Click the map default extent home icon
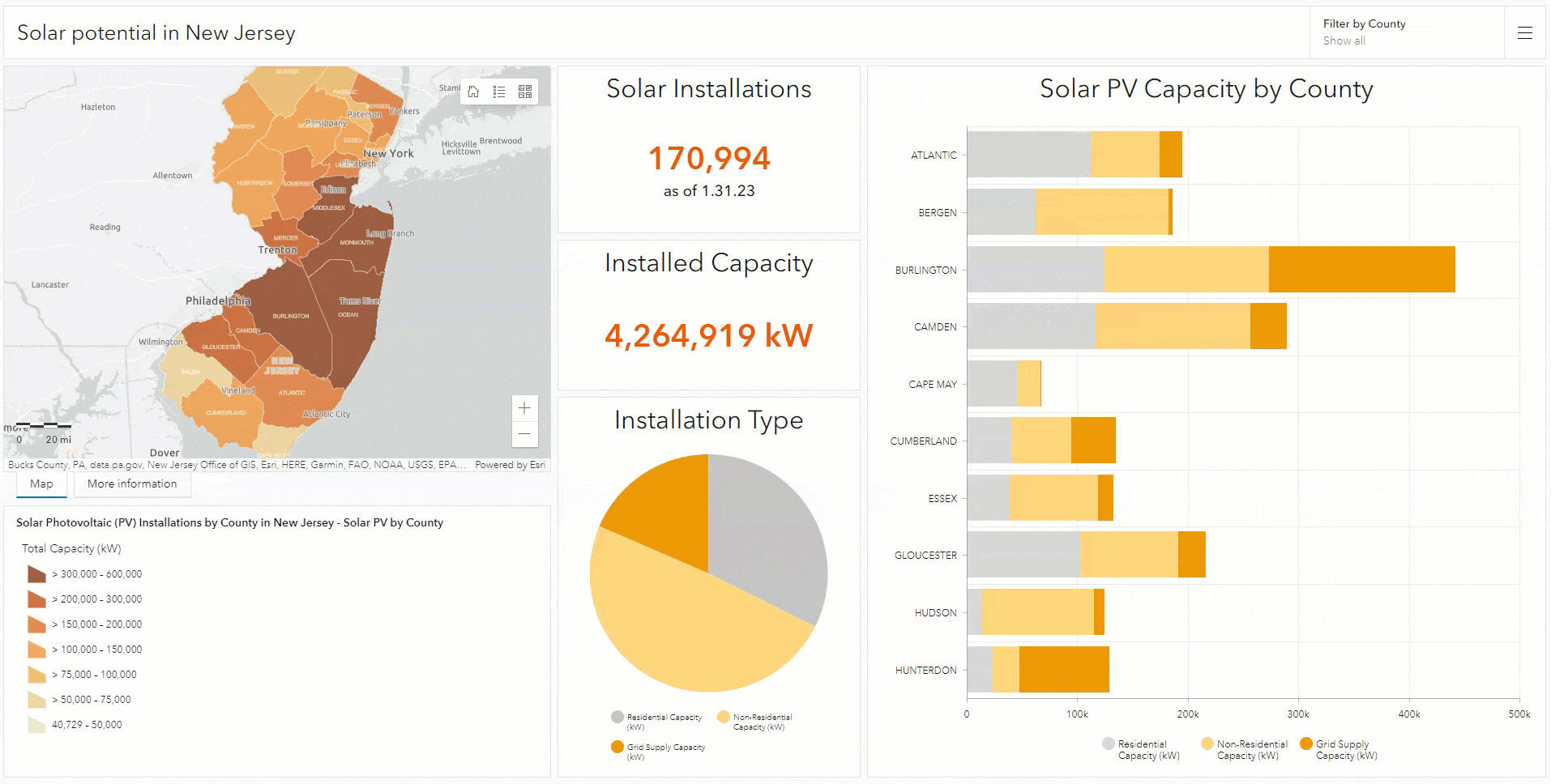This screenshot has height=784, width=1551. coord(473,92)
